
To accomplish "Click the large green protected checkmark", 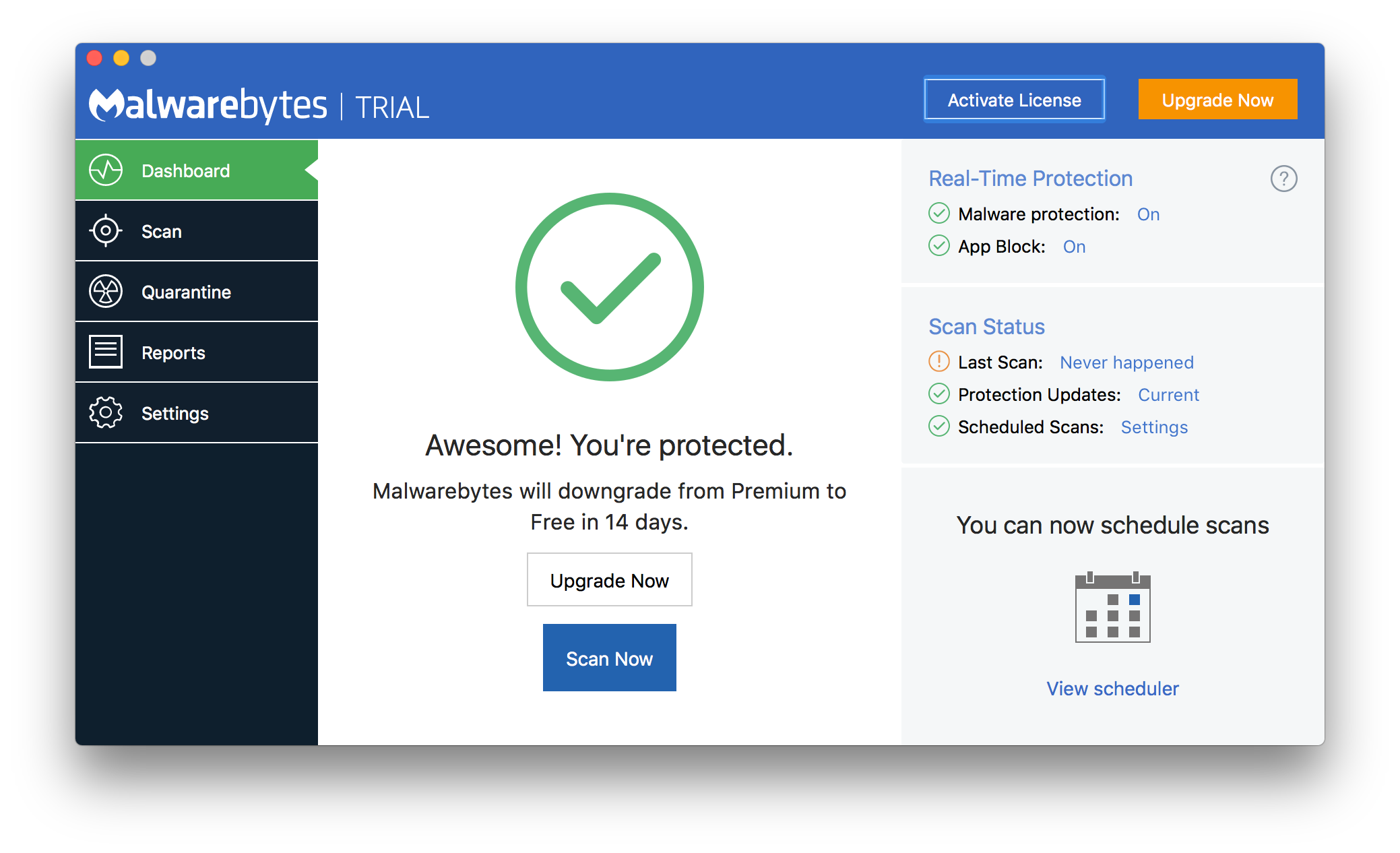I will coord(609,287).
